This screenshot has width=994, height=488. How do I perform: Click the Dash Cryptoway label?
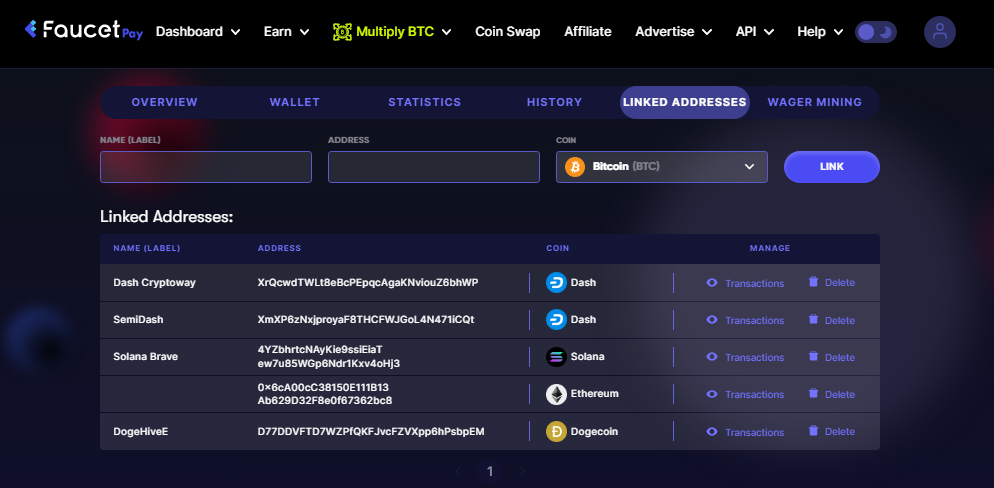click(x=155, y=283)
